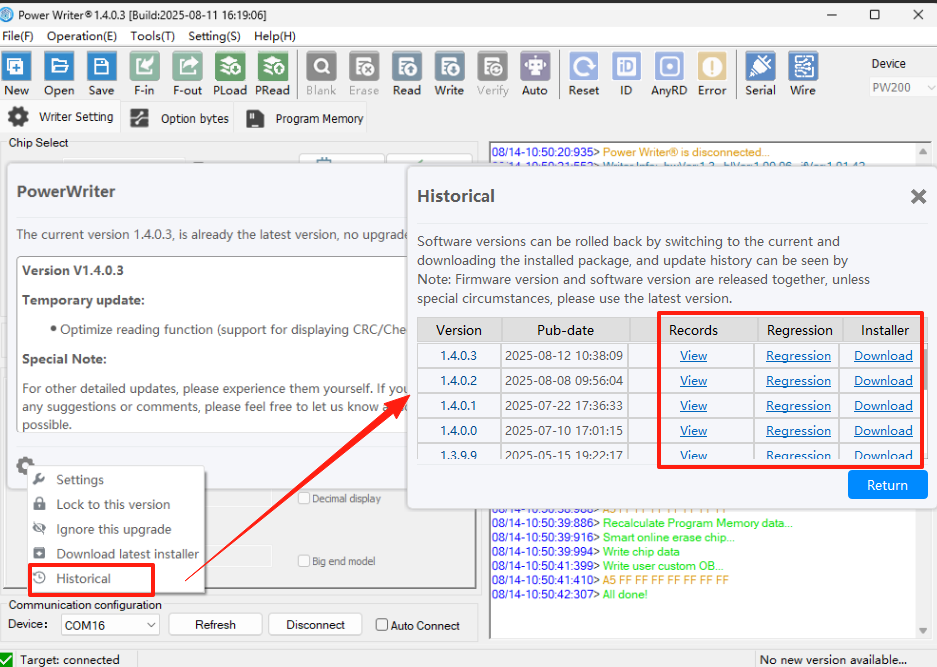Click the F-in firmware import icon
The height and width of the screenshot is (667, 937).
144,74
